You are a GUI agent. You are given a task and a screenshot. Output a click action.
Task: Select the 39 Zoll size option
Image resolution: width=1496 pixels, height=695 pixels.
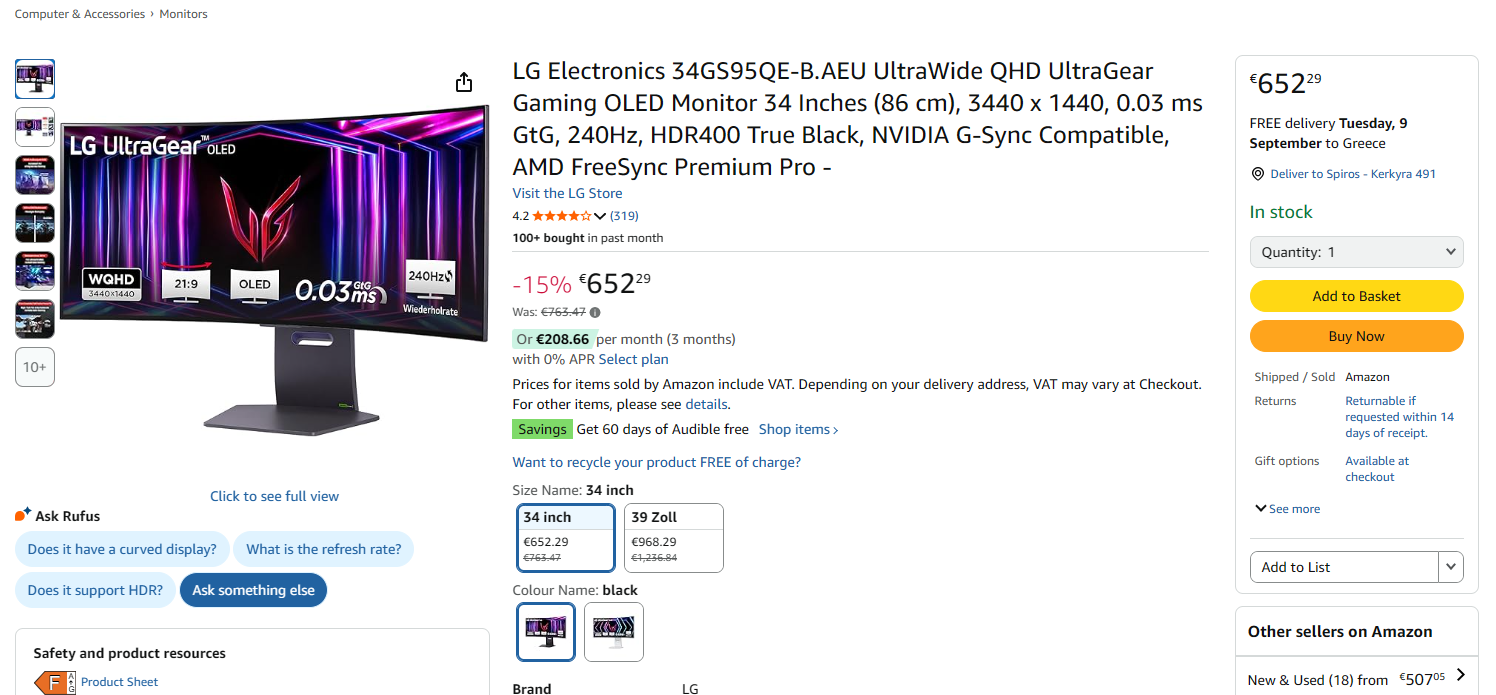pos(674,537)
